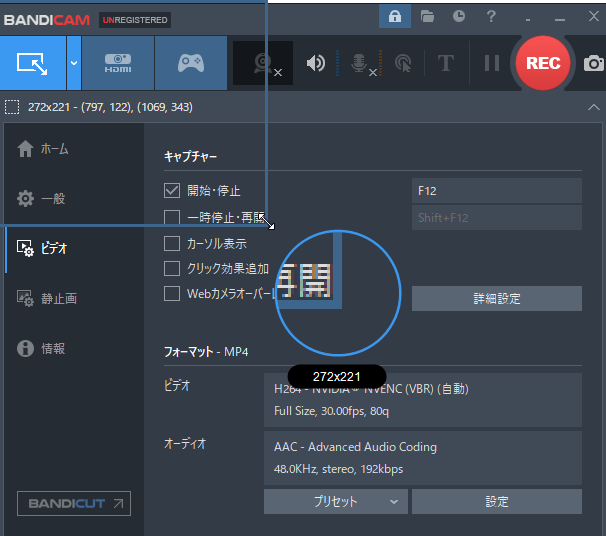Image resolution: width=606 pixels, height=536 pixels.
Task: Click the BANDICAM logo
Action: pyautogui.click(x=47, y=20)
